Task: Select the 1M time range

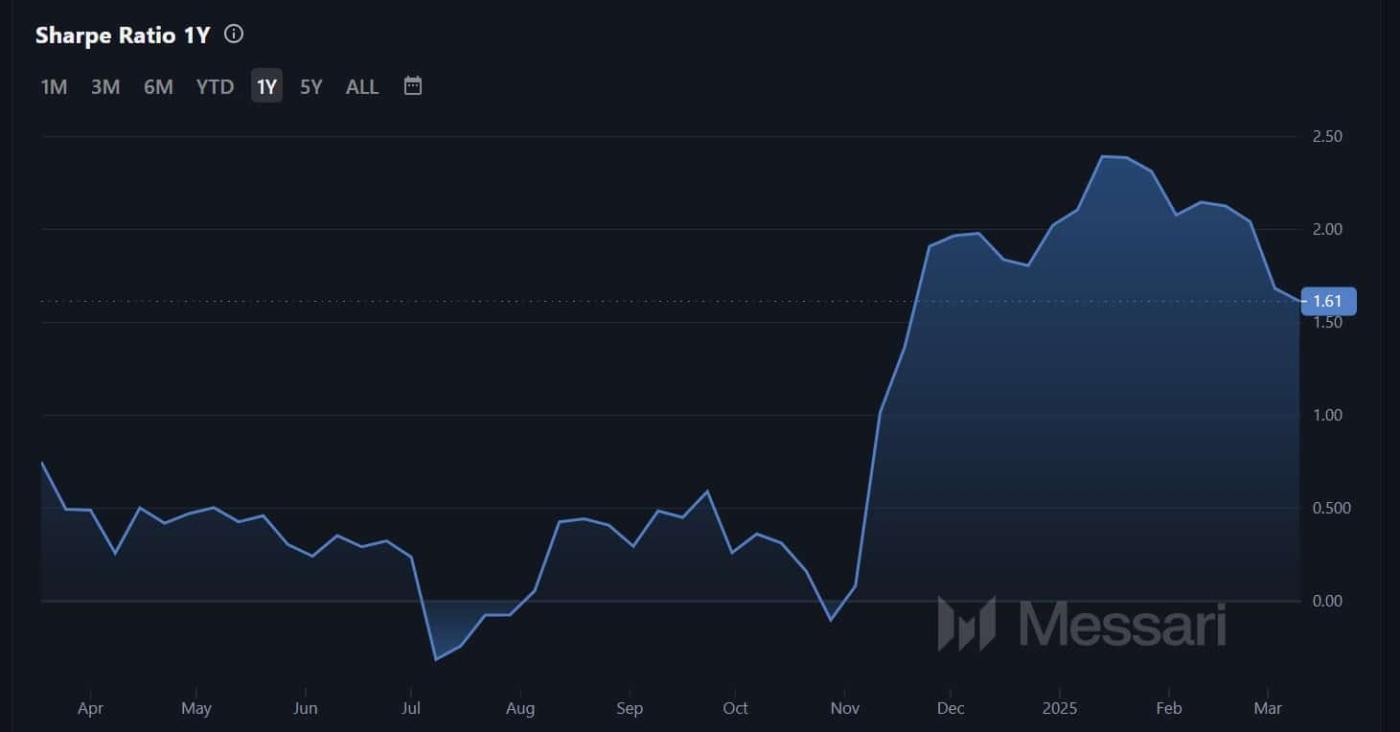Action: pyautogui.click(x=53, y=87)
